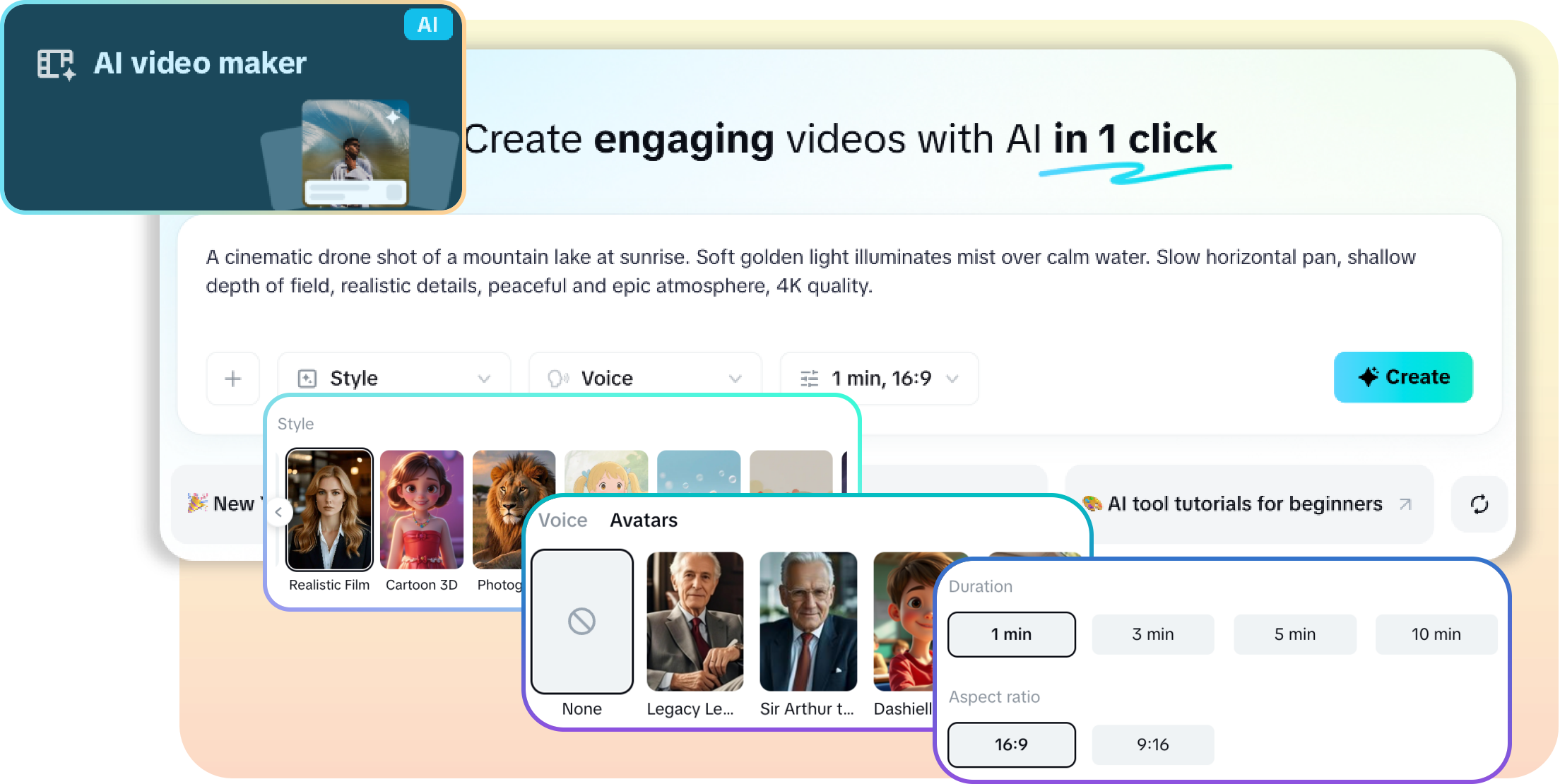Screen dimensions: 1560x784
Task: Select the 3 min duration option
Action: coord(1152,634)
